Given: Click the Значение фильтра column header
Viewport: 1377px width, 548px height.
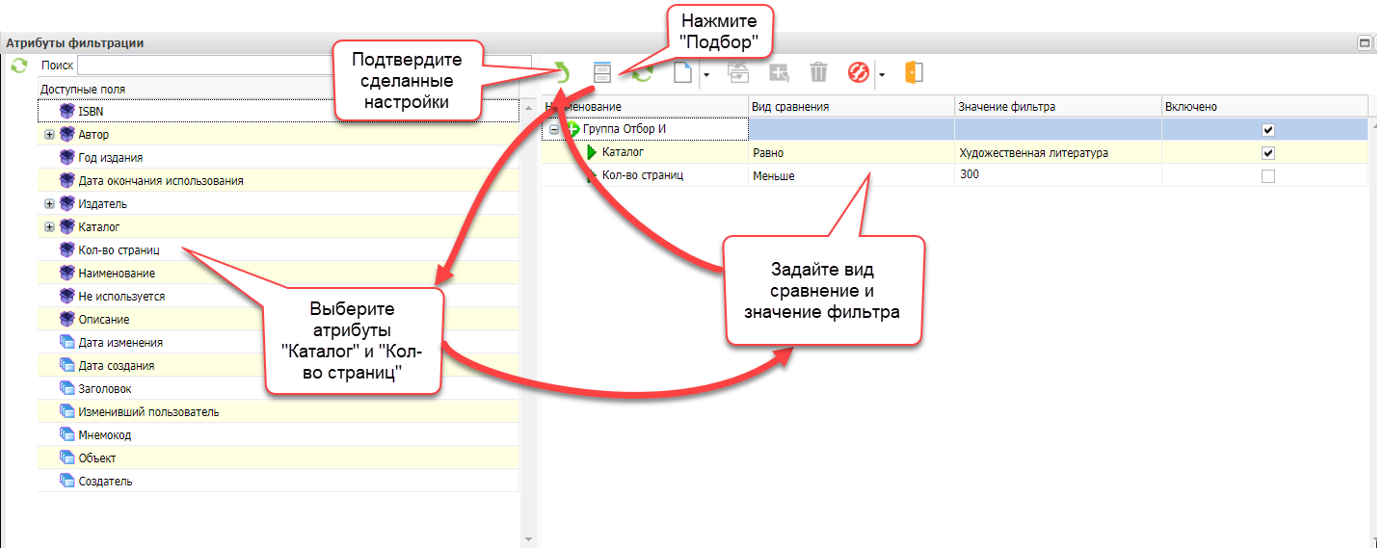Looking at the screenshot, I should click(x=1057, y=107).
